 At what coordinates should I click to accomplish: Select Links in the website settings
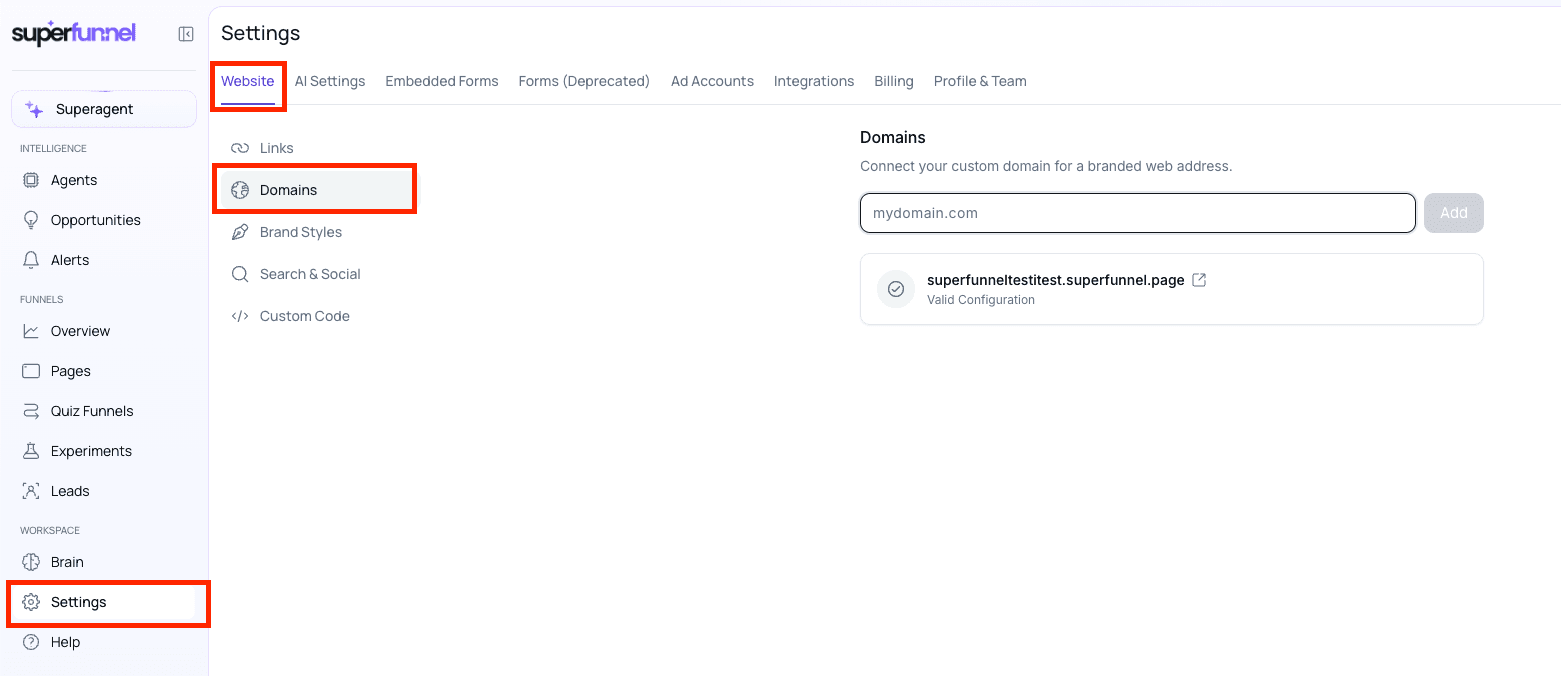[315, 148]
